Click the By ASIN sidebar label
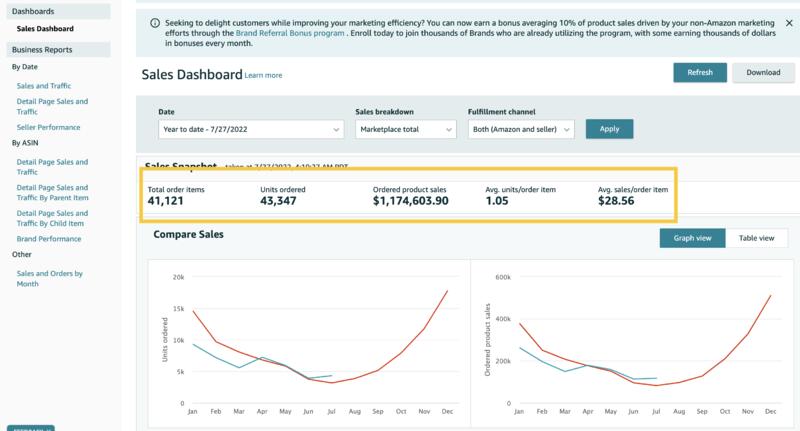Screen dimensions: 800x431 tap(25, 143)
